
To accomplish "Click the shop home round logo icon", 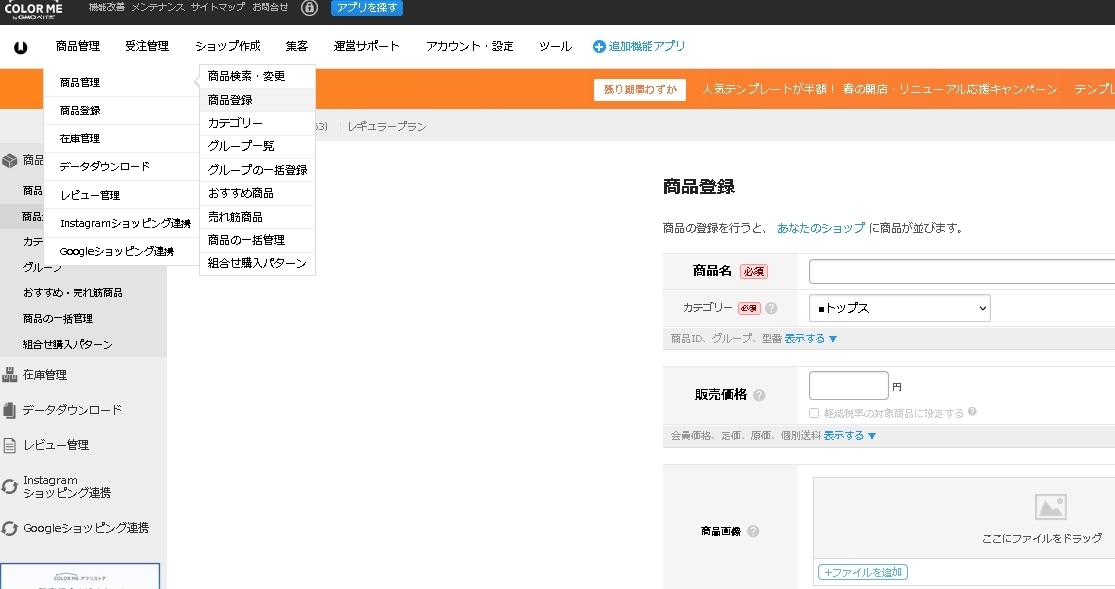I will tap(21, 47).
